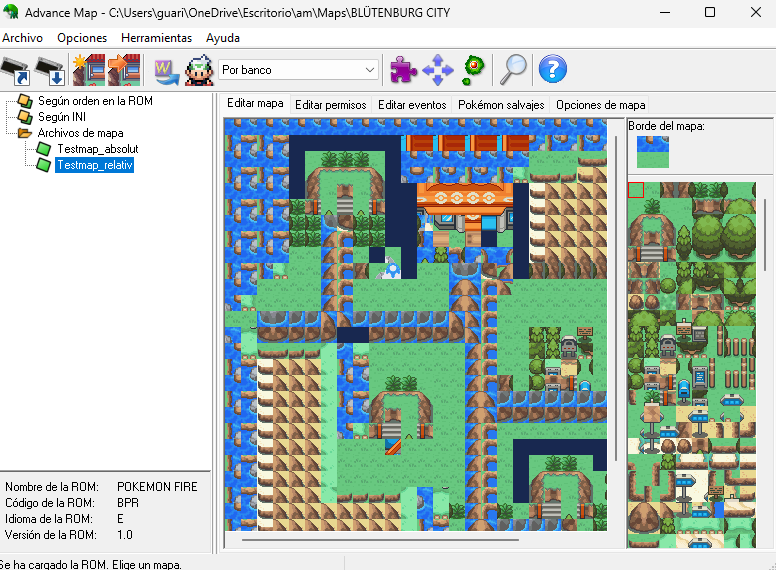Select the red-outlined first tile in block palette

[636, 190]
